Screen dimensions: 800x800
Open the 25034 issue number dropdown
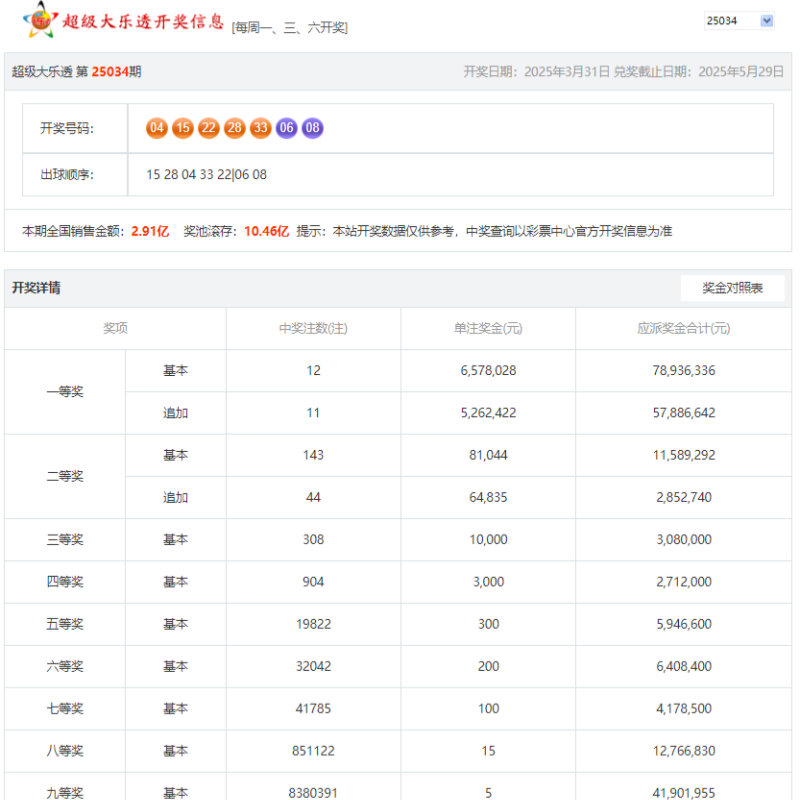(x=739, y=20)
